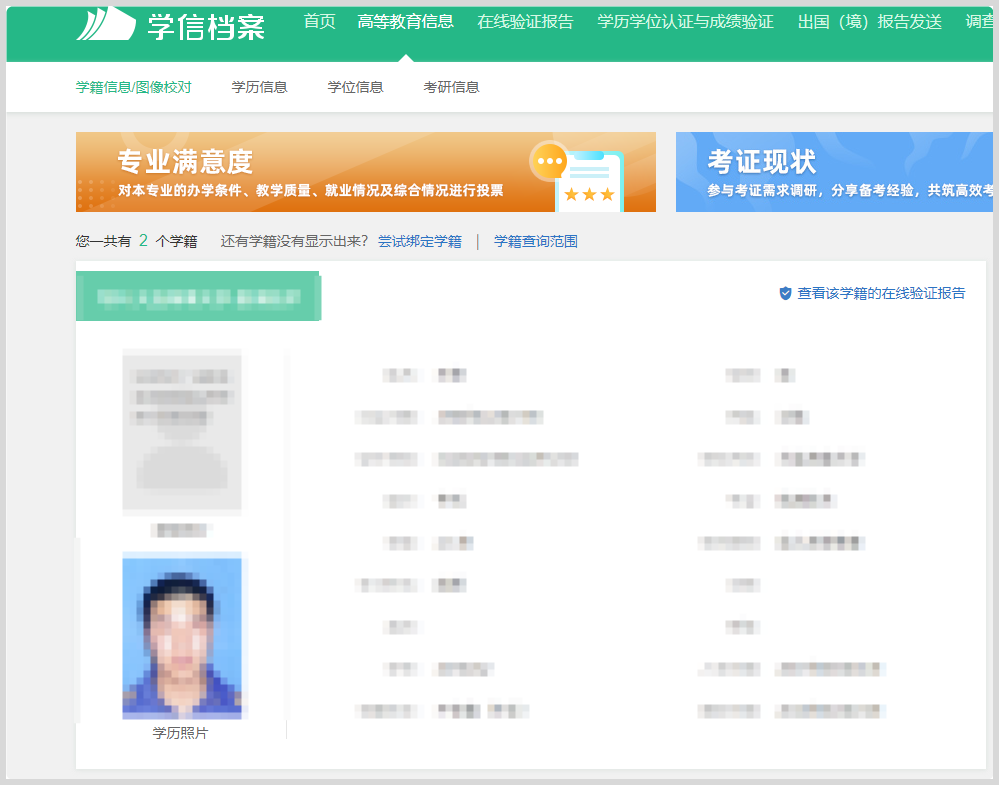
Task: Select the blurred green 学籍 record tab
Action: pos(198,296)
